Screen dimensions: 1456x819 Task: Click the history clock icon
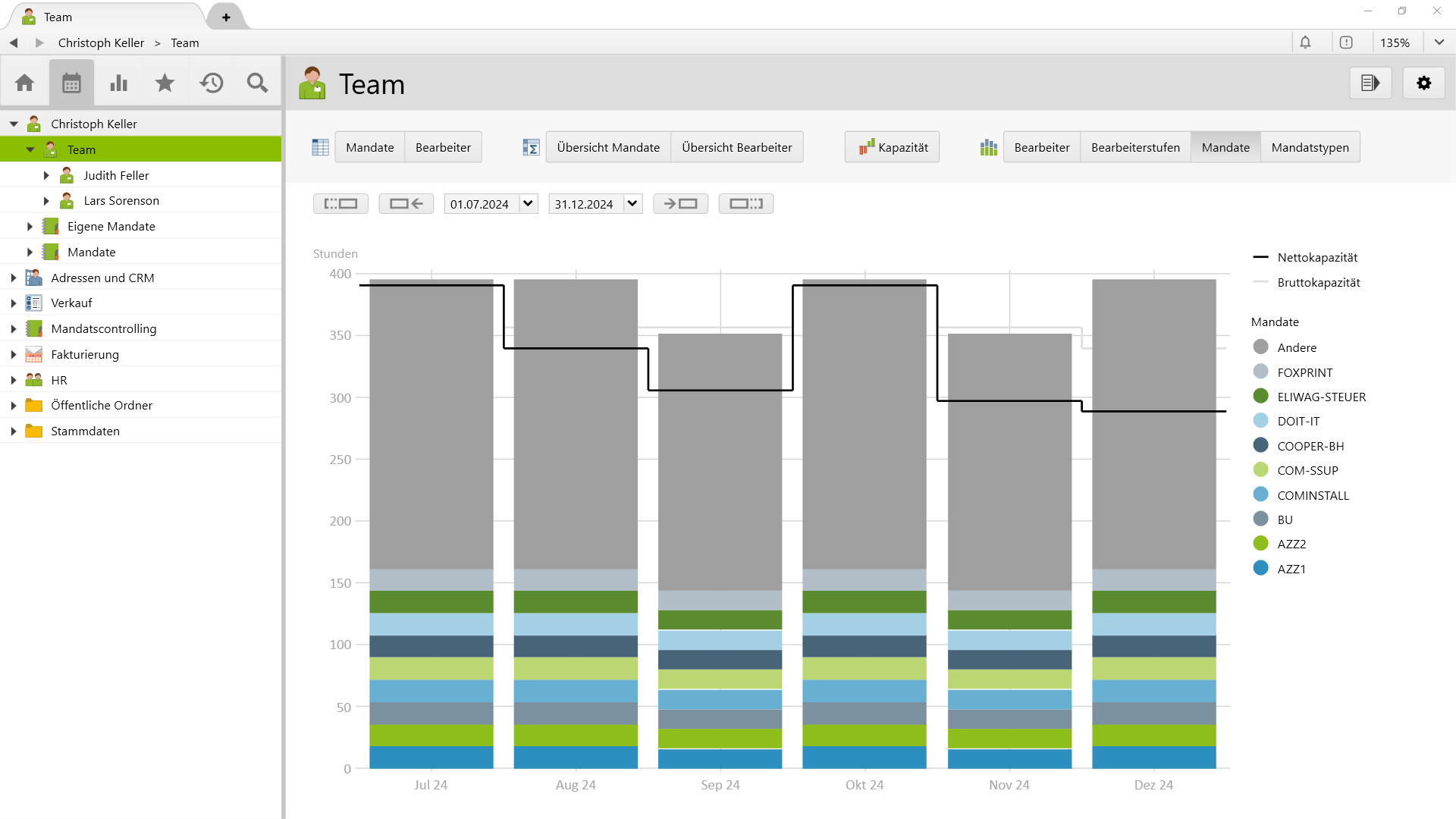(x=212, y=82)
